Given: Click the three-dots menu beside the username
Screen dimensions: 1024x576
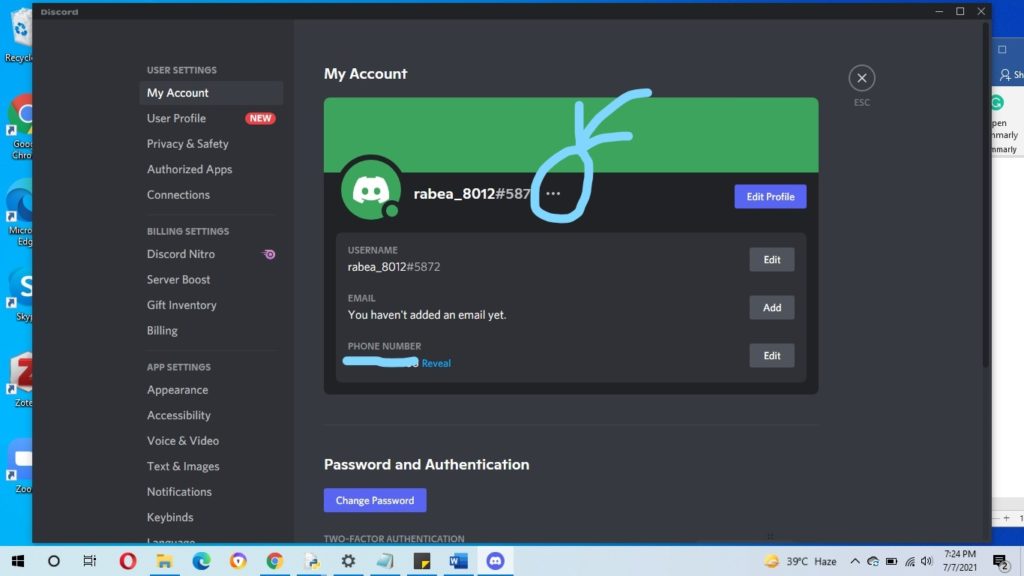Looking at the screenshot, I should 553,193.
